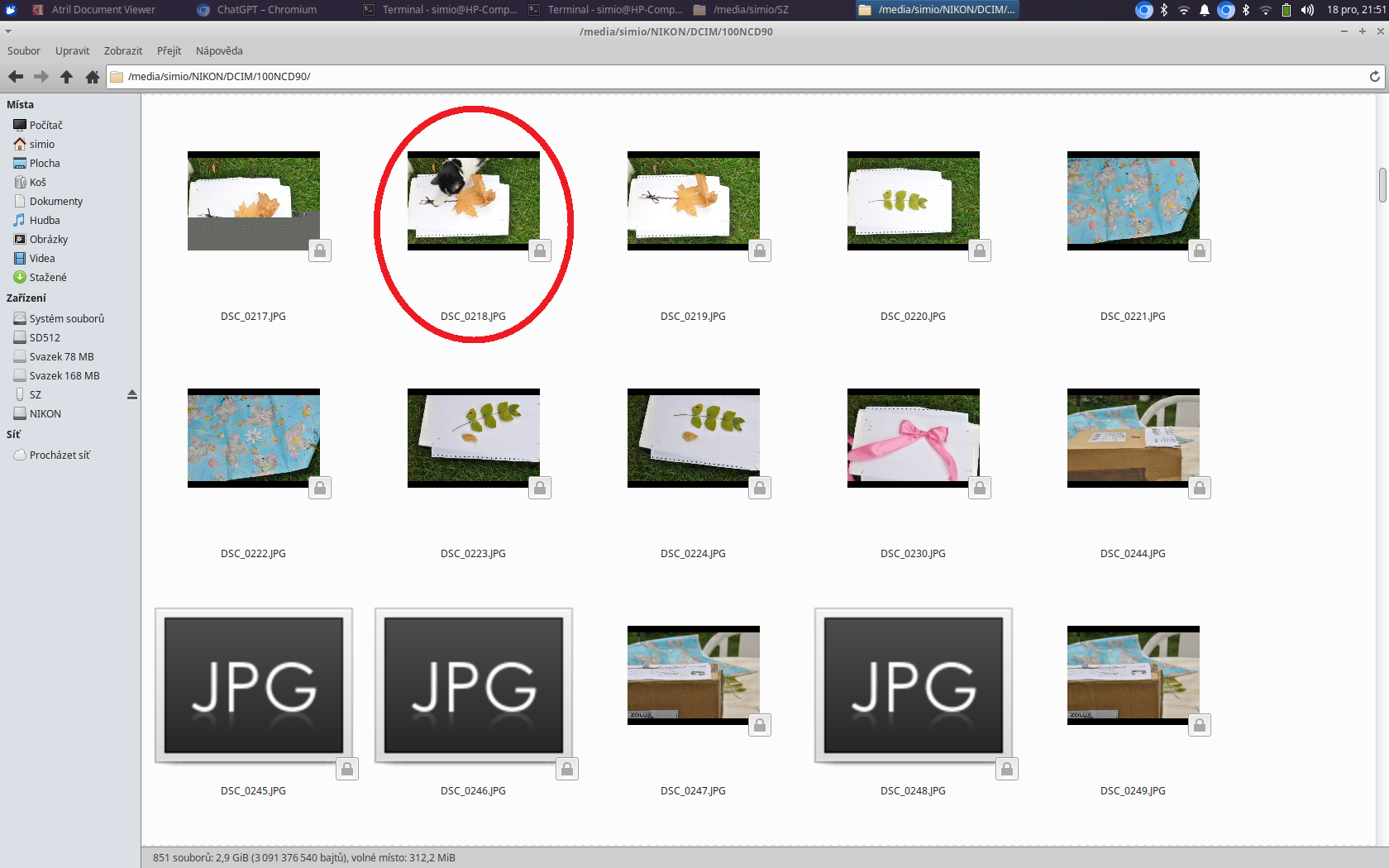Expand the sidebar panel dropdown arrow
This screenshot has height=868, width=1389.
tap(8, 31)
